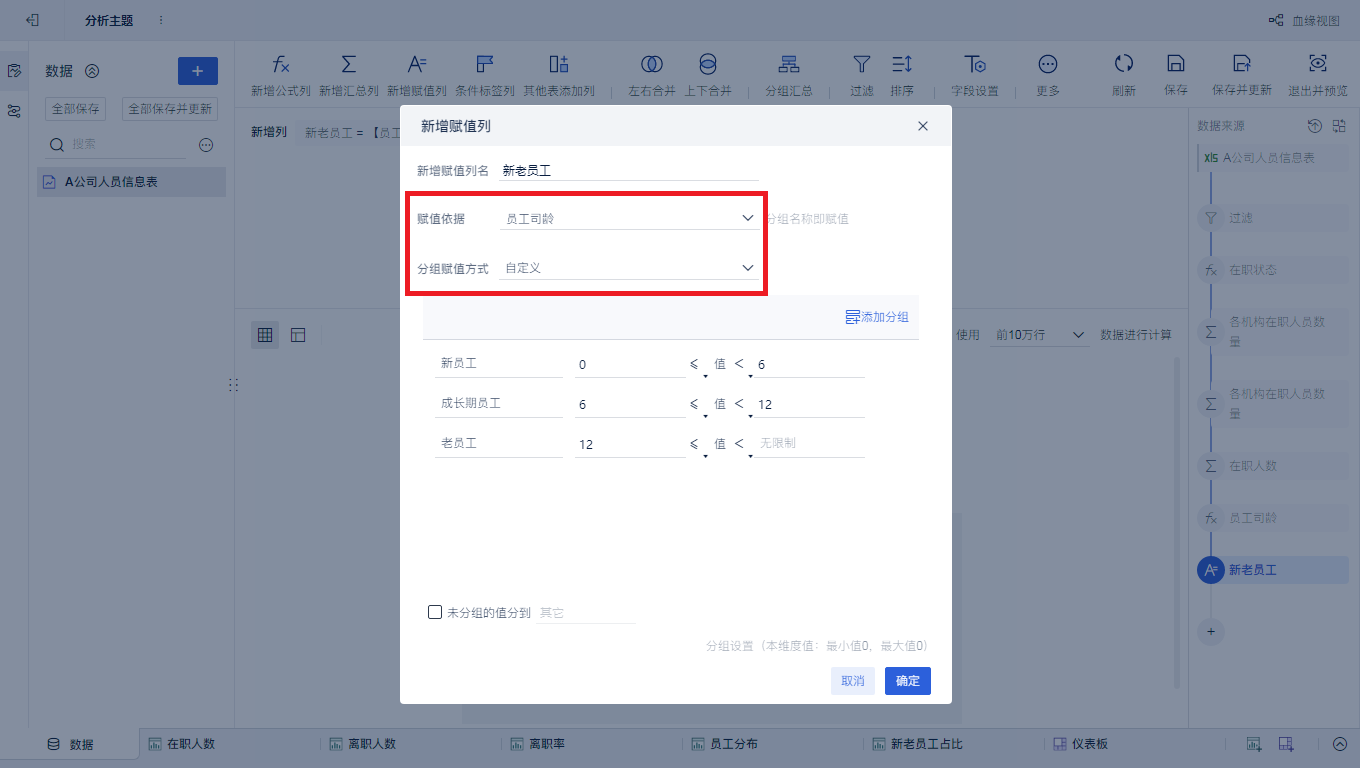Select the 新老员工 step in 数据来源

coord(1272,570)
